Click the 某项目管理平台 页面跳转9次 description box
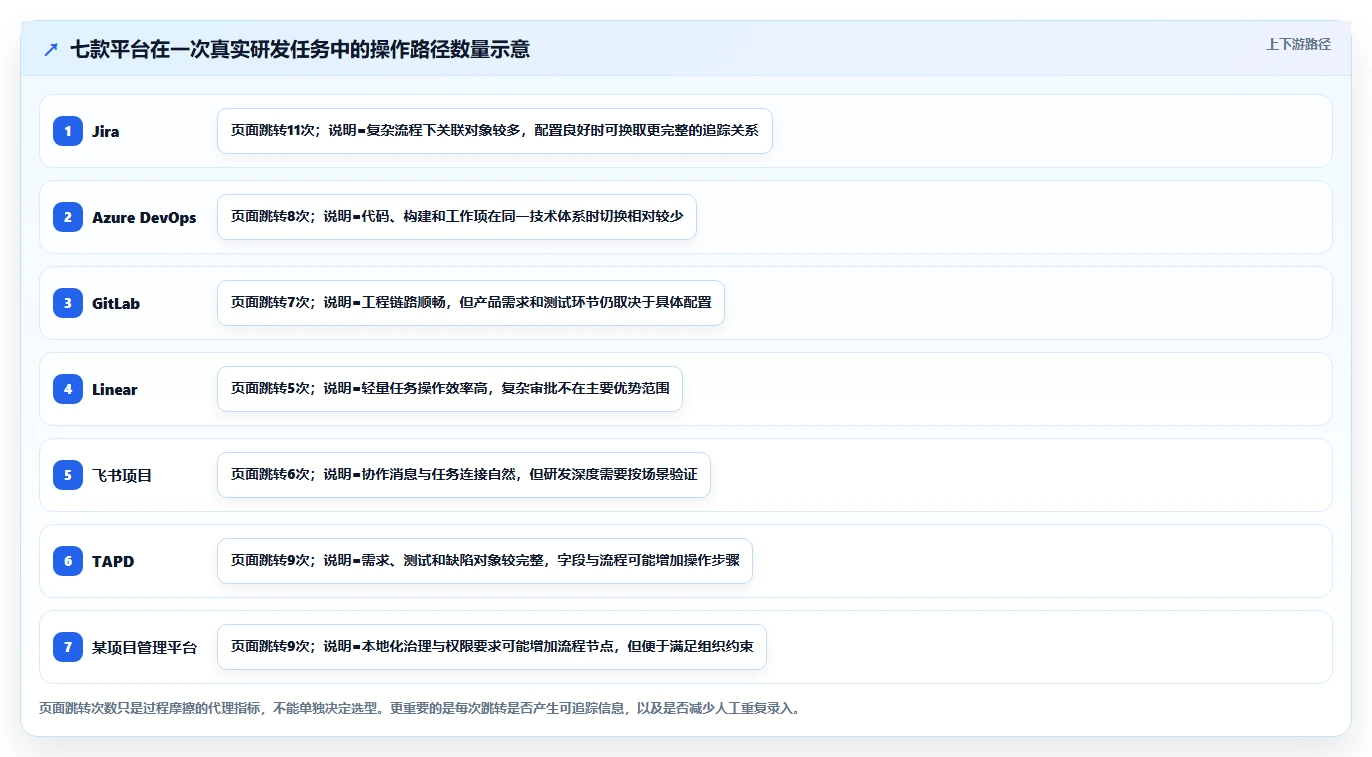The image size is (1372, 757). tap(492, 647)
